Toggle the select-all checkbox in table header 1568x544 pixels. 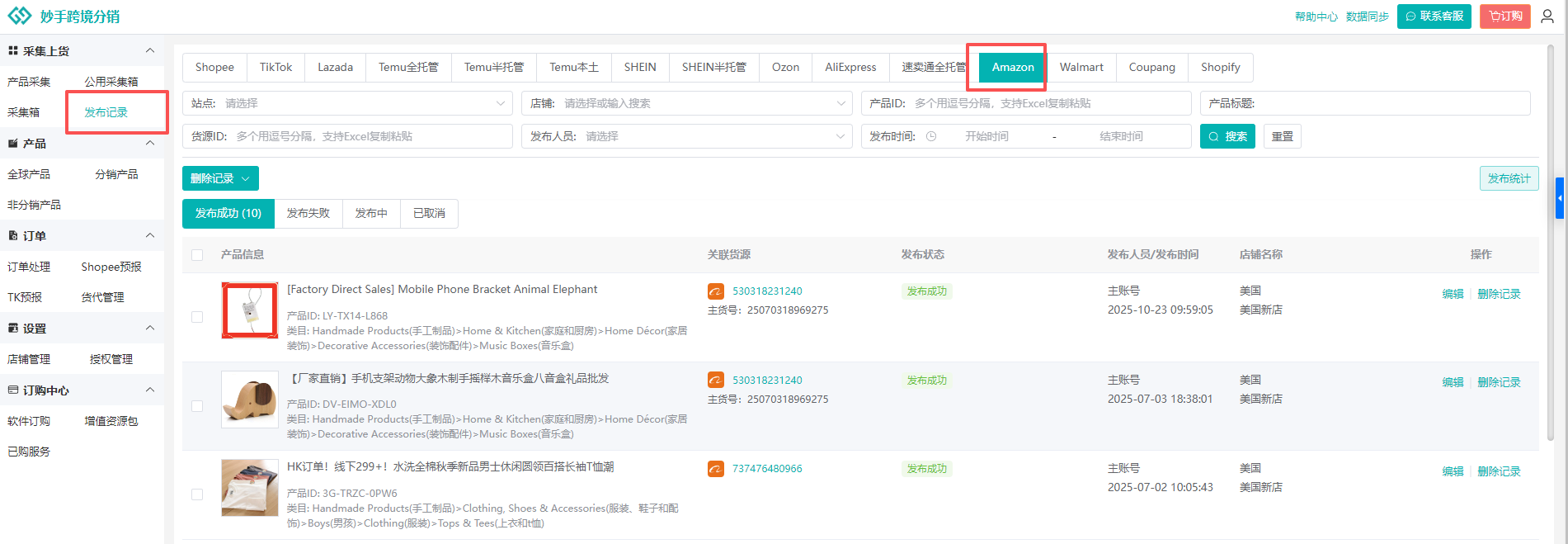[x=197, y=255]
